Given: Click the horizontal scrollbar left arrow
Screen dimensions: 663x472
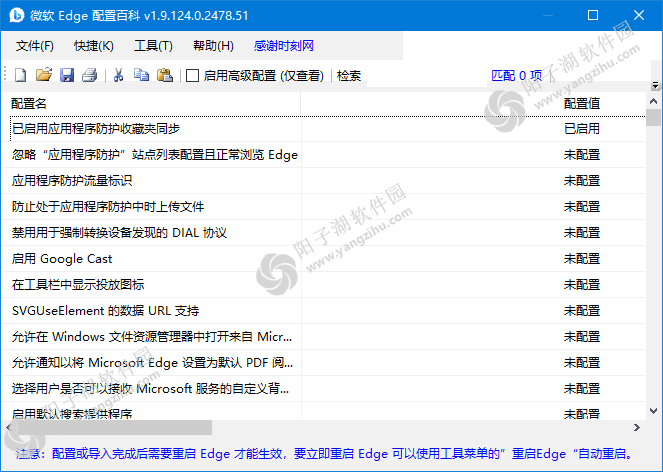Looking at the screenshot, I should [x=8, y=428].
